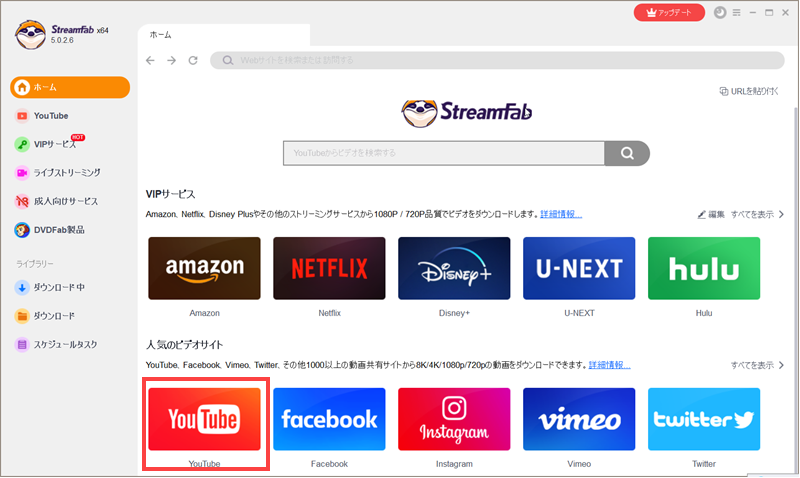Expand すべてを表示 for 人気のビデオサイト
This screenshot has width=800, height=478.
[x=757, y=365]
